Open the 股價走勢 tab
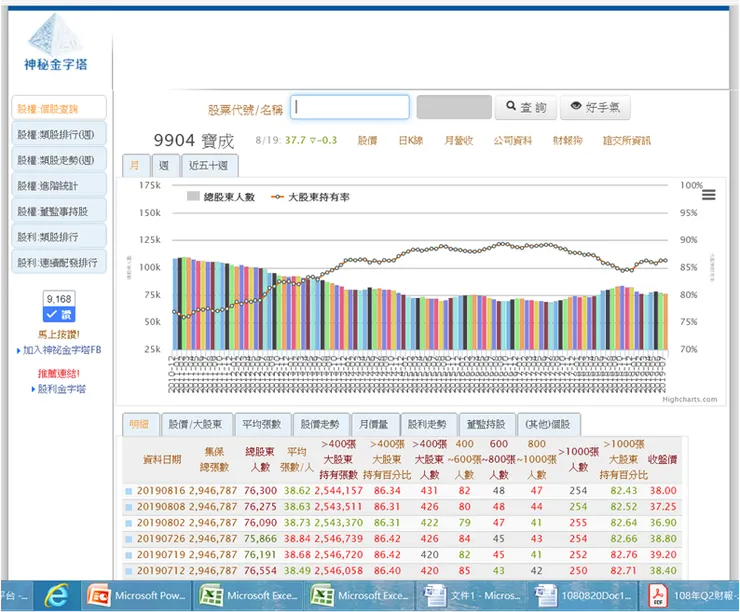Viewport: 740px width, 612px height. (321, 424)
